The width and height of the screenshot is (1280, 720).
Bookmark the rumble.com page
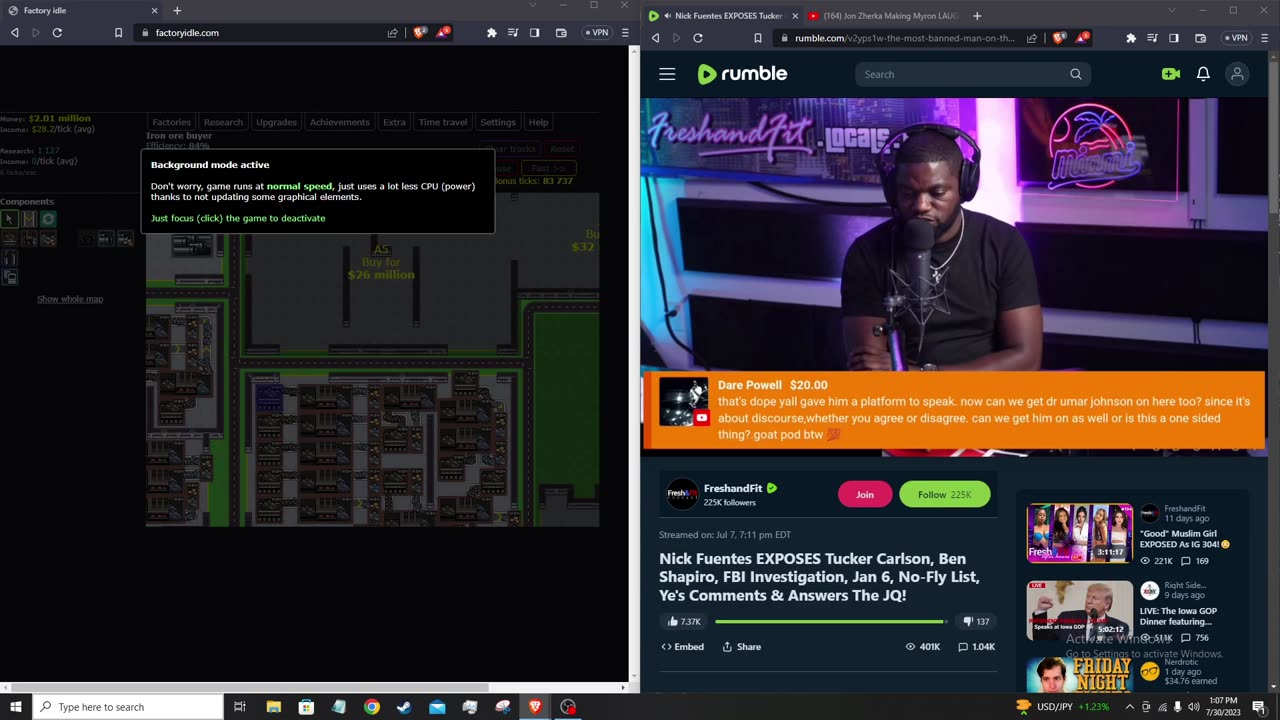[758, 38]
